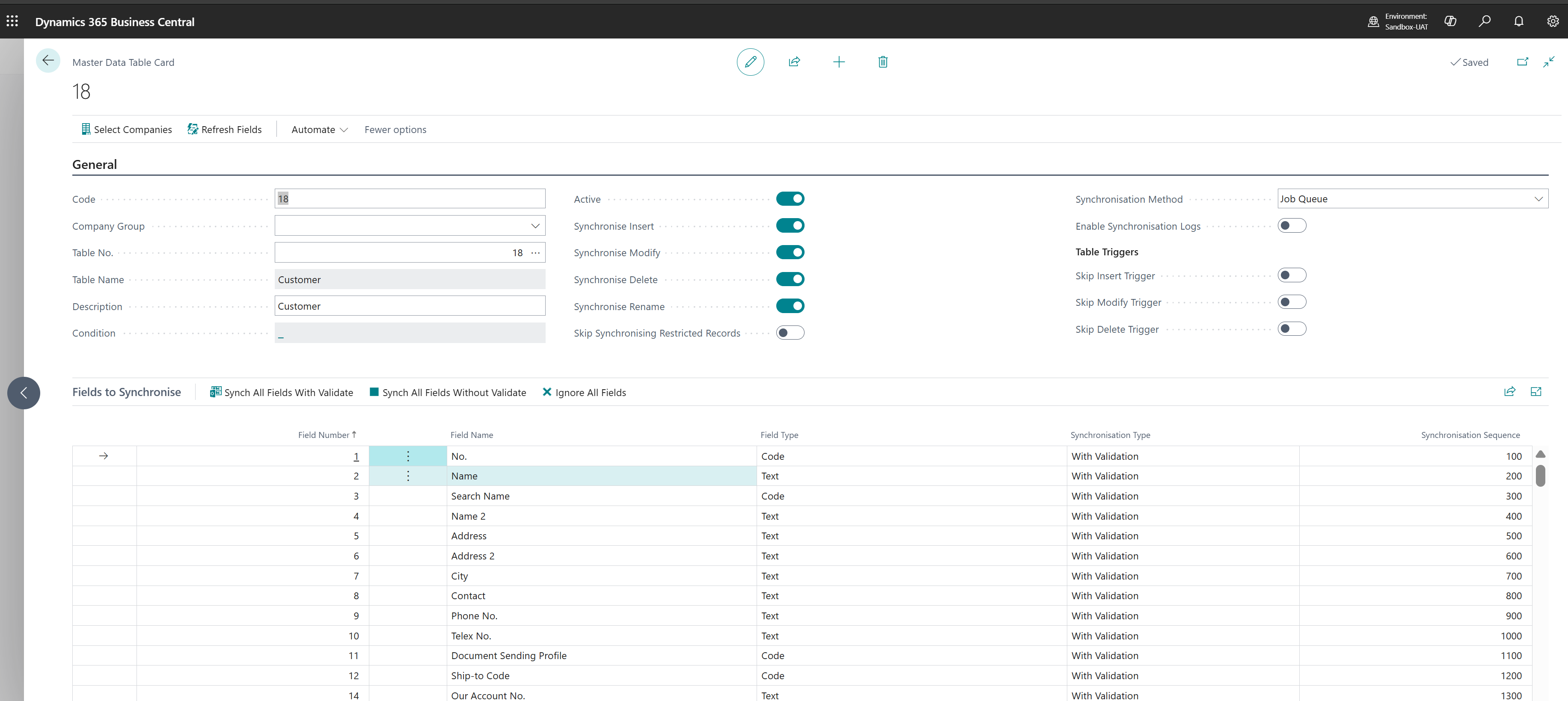Toggle Synchronise Modify switch
Screen dimensions: 1568x701
coord(790,252)
